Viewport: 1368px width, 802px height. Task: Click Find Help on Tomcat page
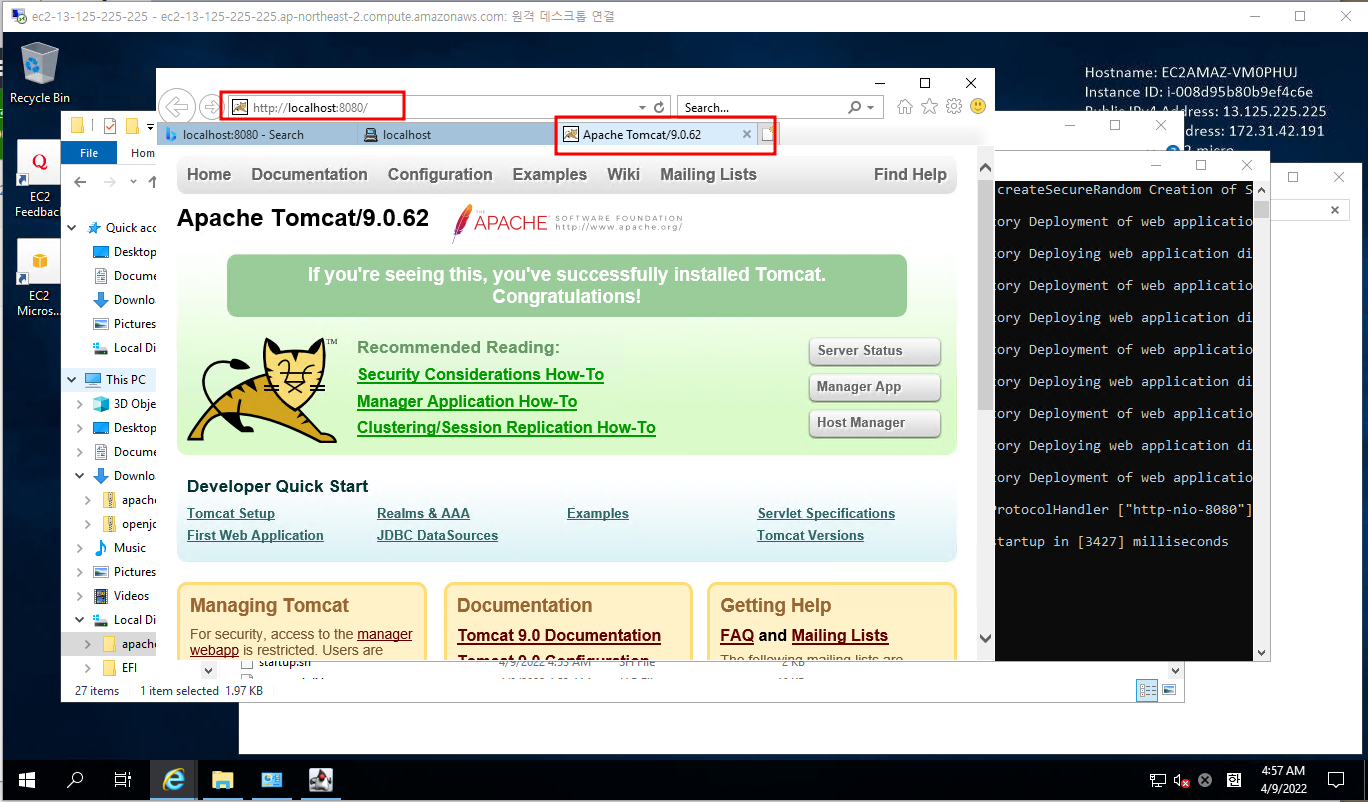tap(910, 174)
